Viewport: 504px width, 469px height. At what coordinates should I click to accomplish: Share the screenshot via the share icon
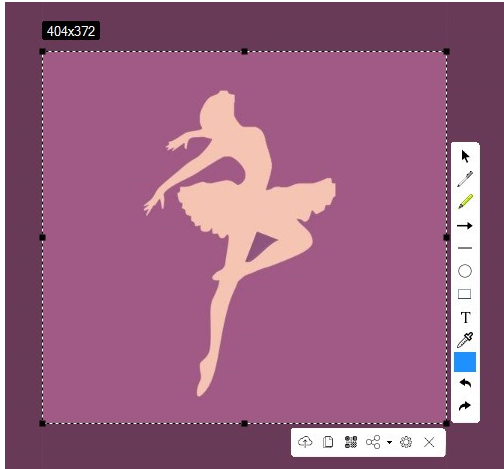(373, 442)
